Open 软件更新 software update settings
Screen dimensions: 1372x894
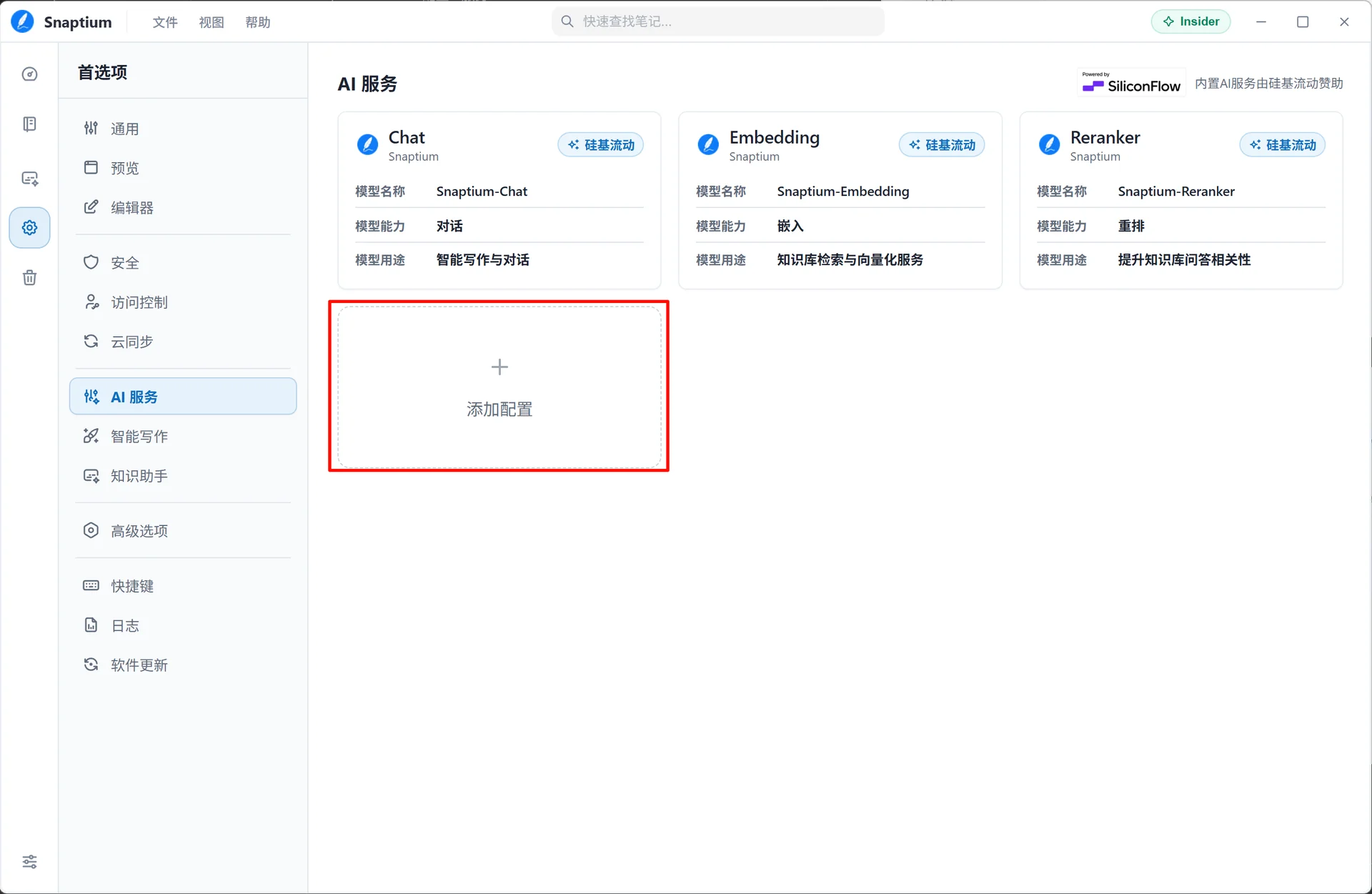tap(183, 665)
